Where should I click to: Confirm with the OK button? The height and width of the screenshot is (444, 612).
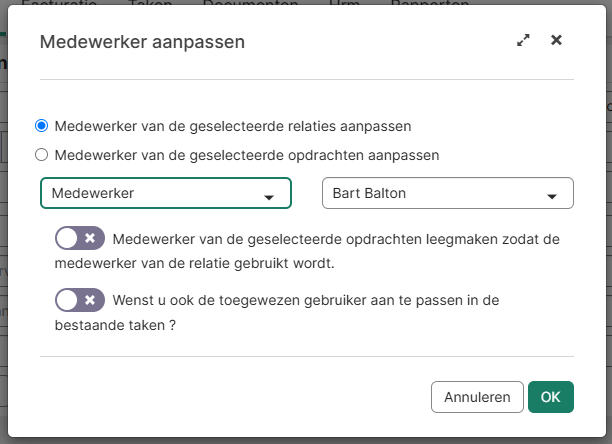point(551,397)
